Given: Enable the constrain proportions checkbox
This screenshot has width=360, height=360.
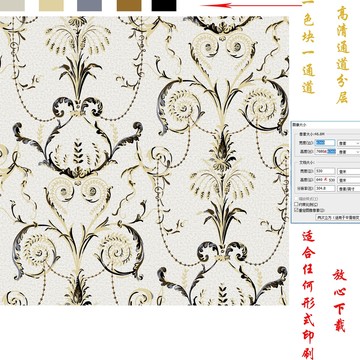Looking at the screenshot, I should [x=296, y=204].
